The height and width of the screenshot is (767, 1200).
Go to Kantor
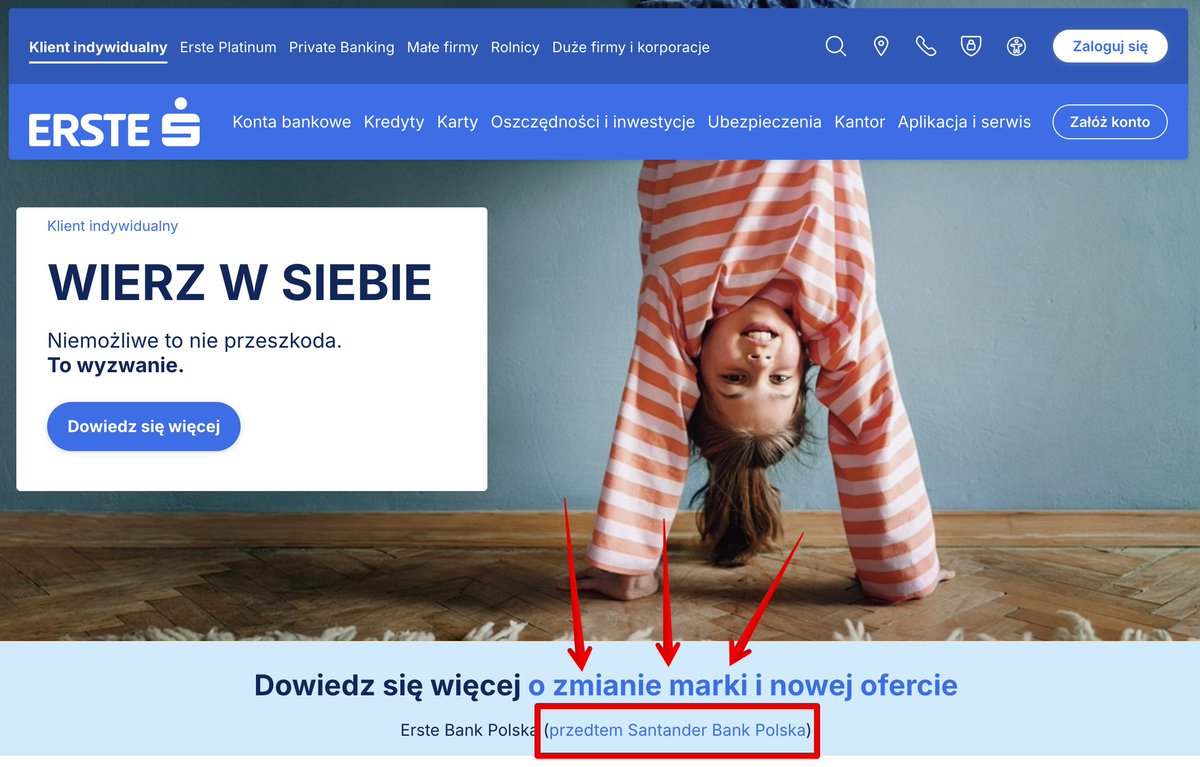pos(860,122)
